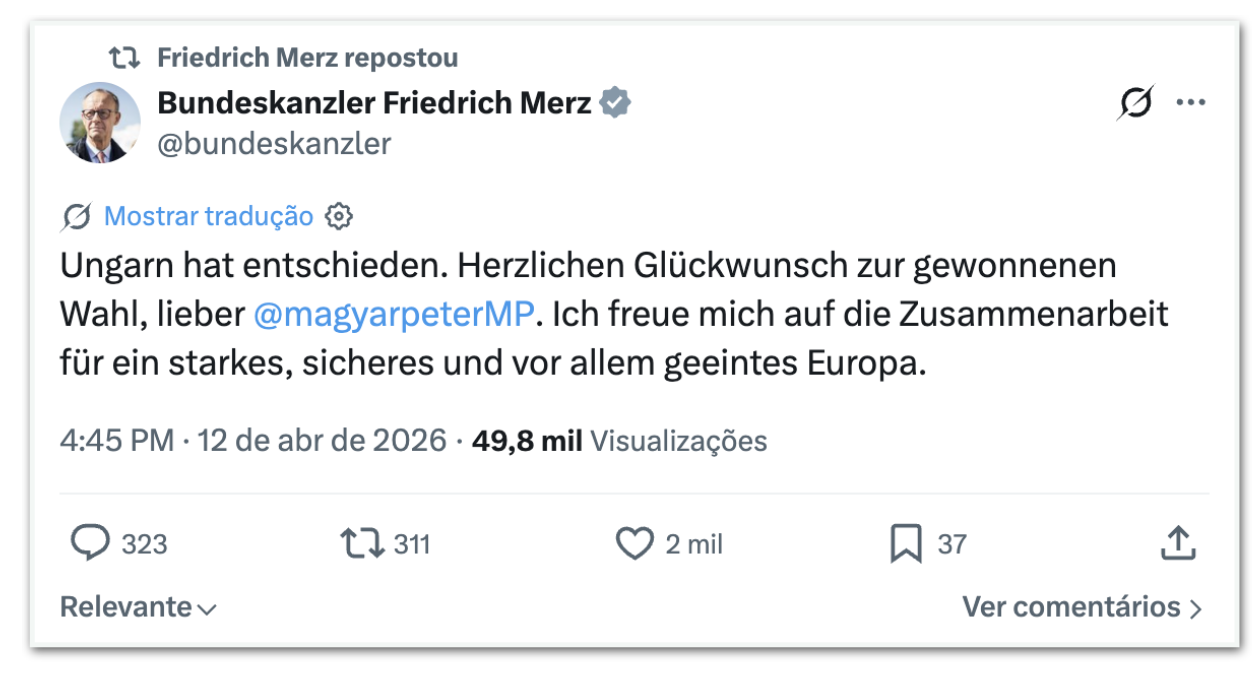
Task: Click the Bundeskanzler Friedrich Merz display name
Action: (x=374, y=102)
